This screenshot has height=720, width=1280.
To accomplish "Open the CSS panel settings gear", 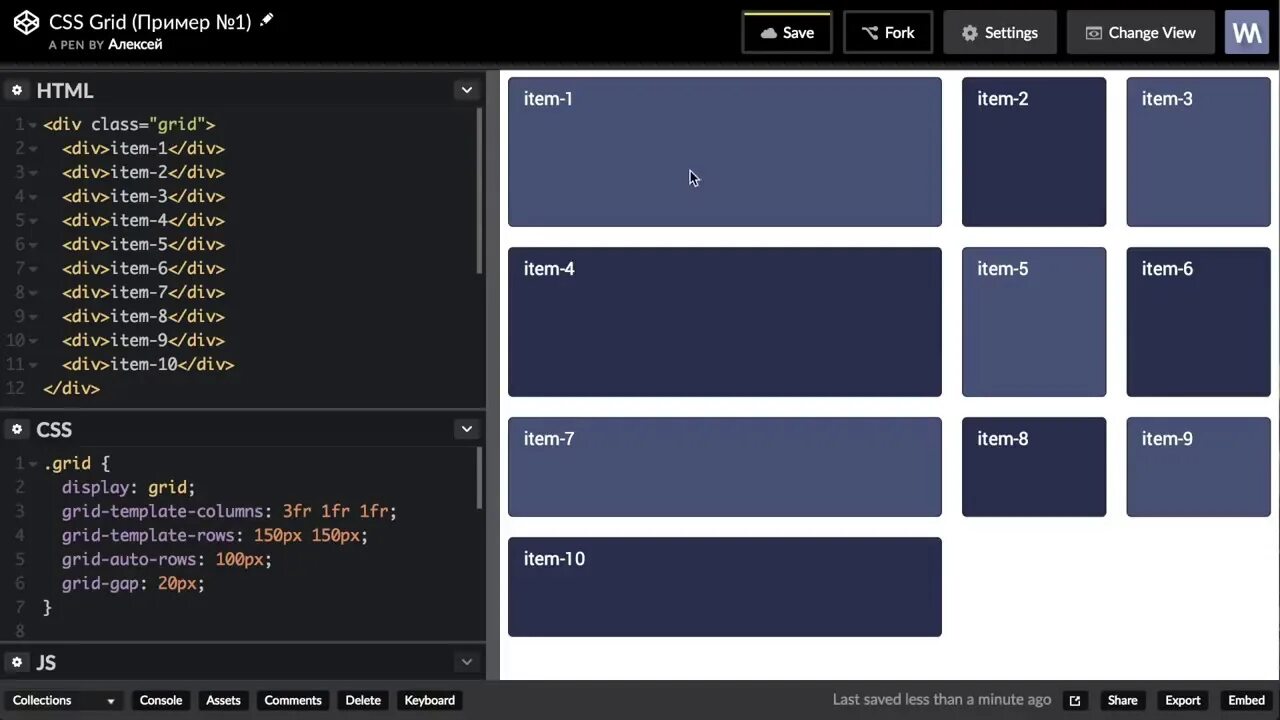I will [x=16, y=429].
